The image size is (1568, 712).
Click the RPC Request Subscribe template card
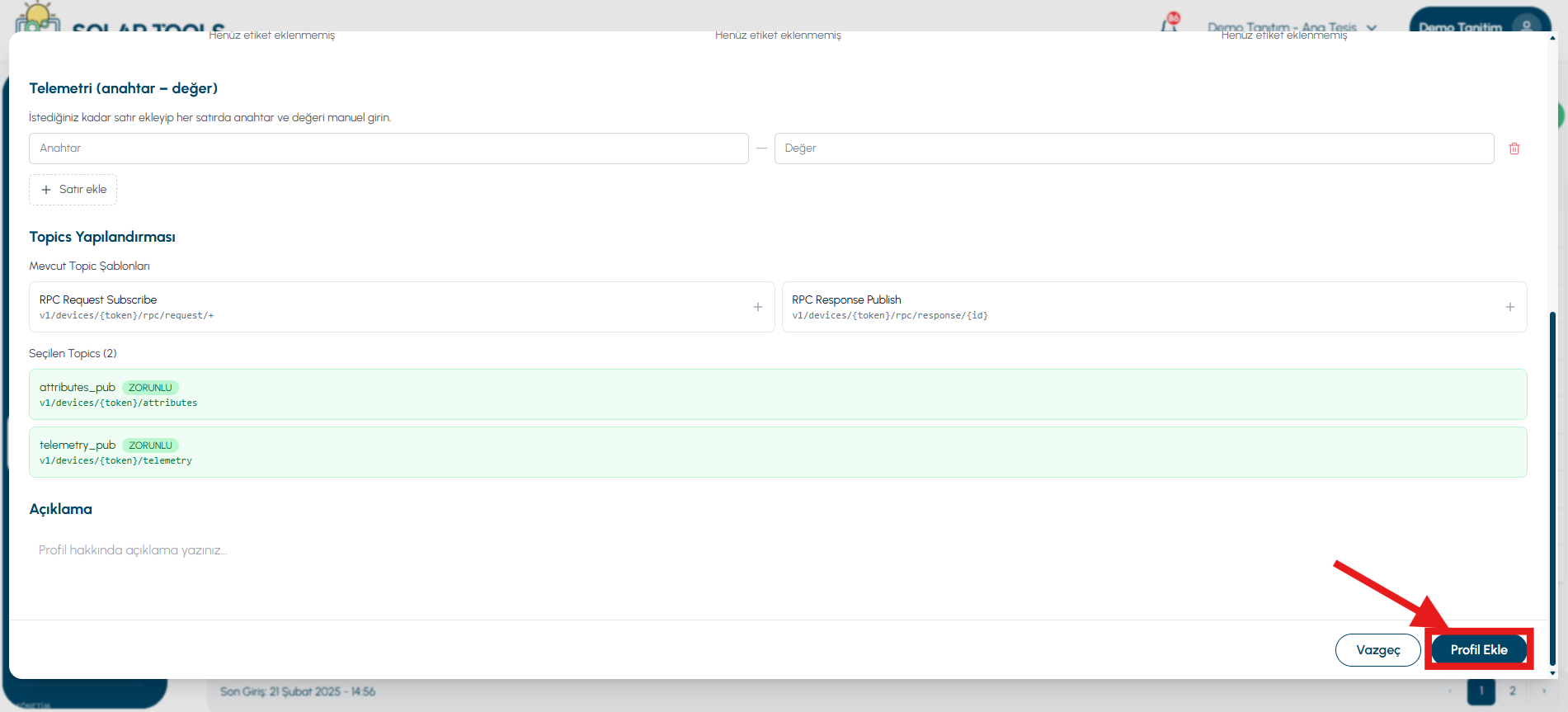pos(402,307)
